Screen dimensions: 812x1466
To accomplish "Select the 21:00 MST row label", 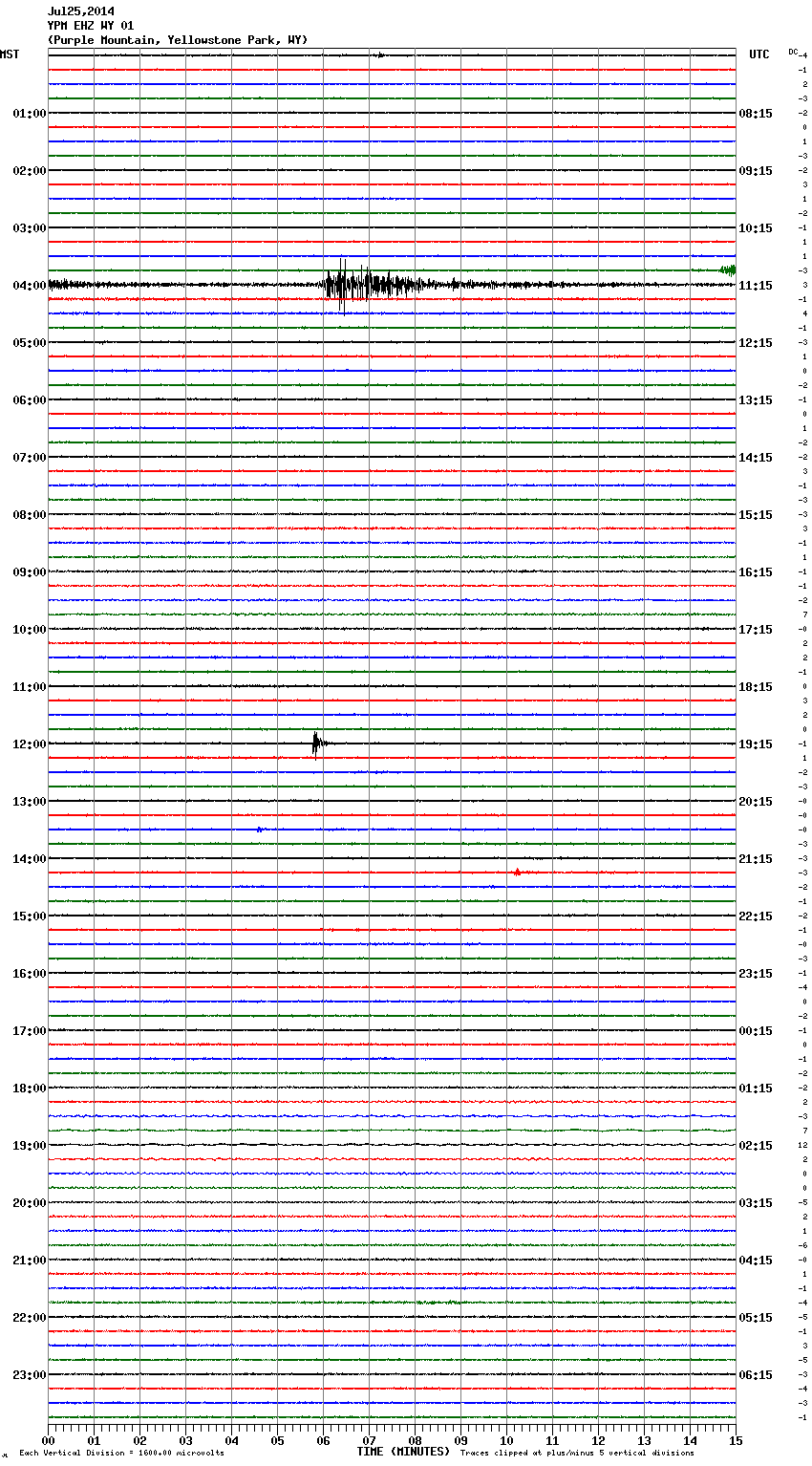I will pyautogui.click(x=29, y=1261).
